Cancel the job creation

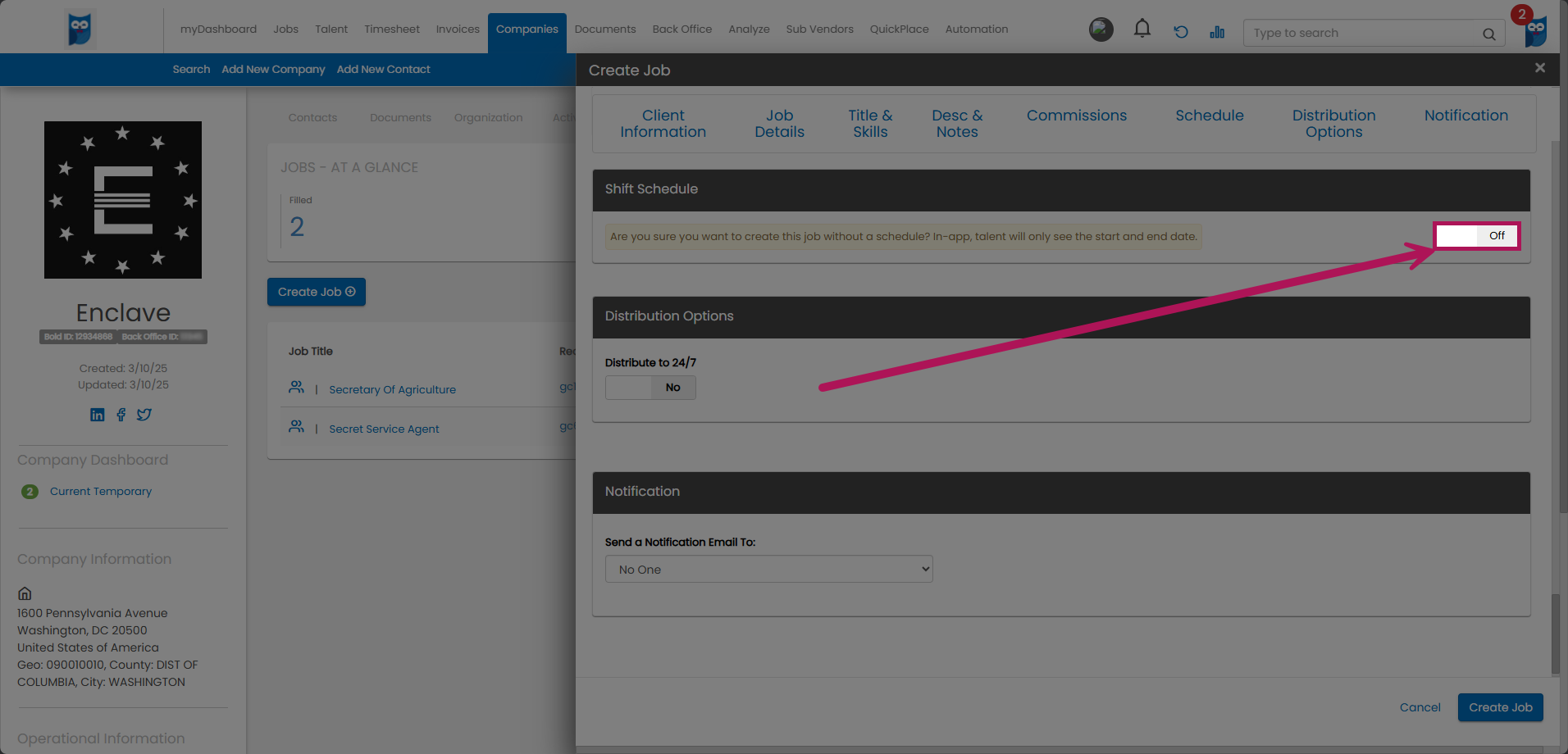[x=1420, y=707]
